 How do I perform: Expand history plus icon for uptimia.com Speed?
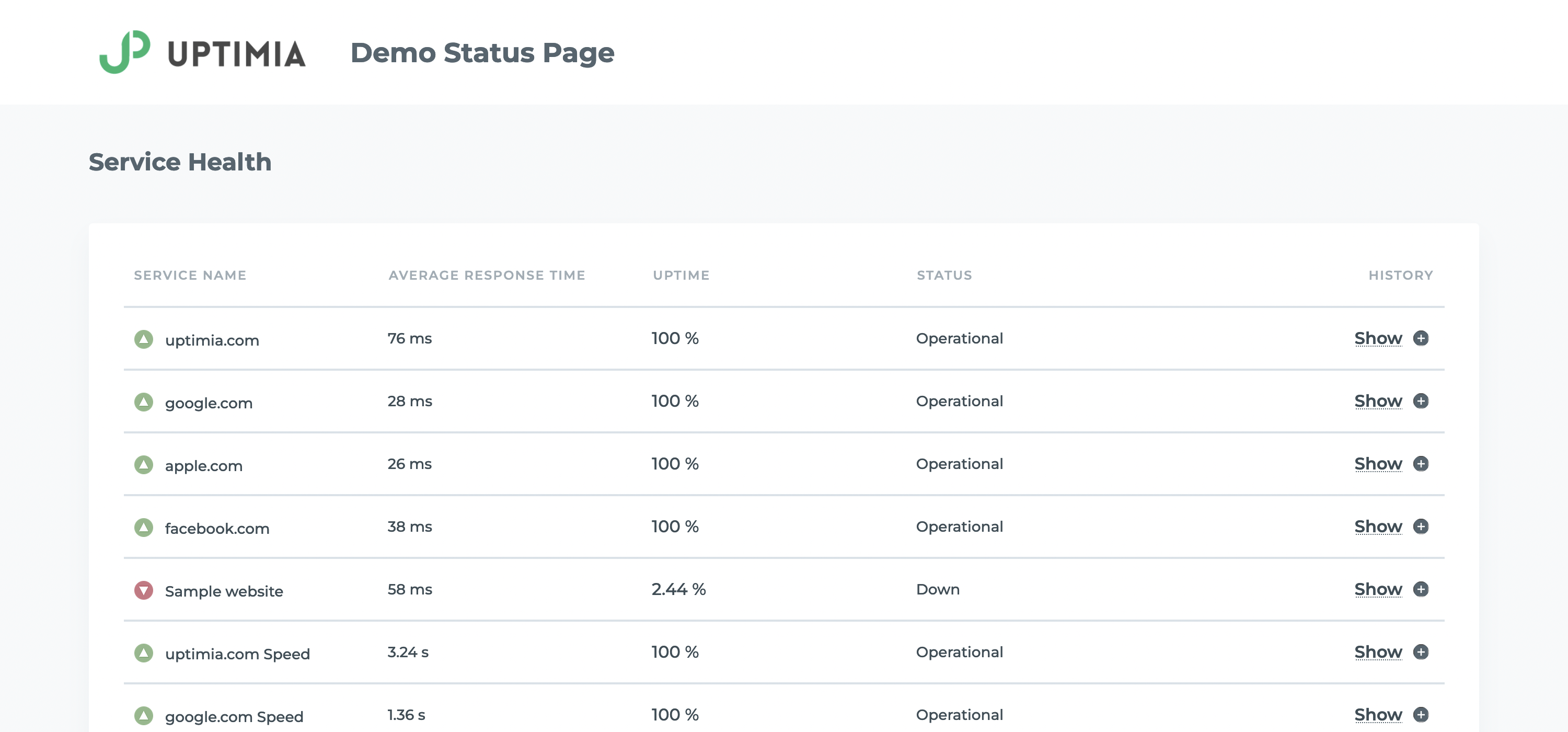1421,651
